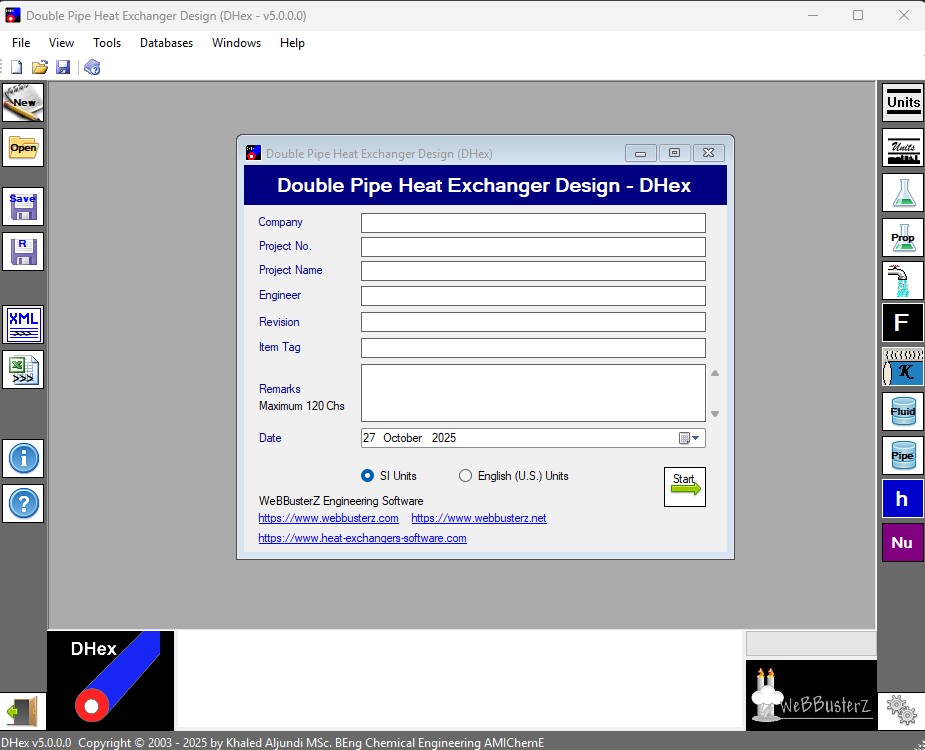The width and height of the screenshot is (925, 750).
Task: Open the Tools menu
Action: (x=107, y=43)
